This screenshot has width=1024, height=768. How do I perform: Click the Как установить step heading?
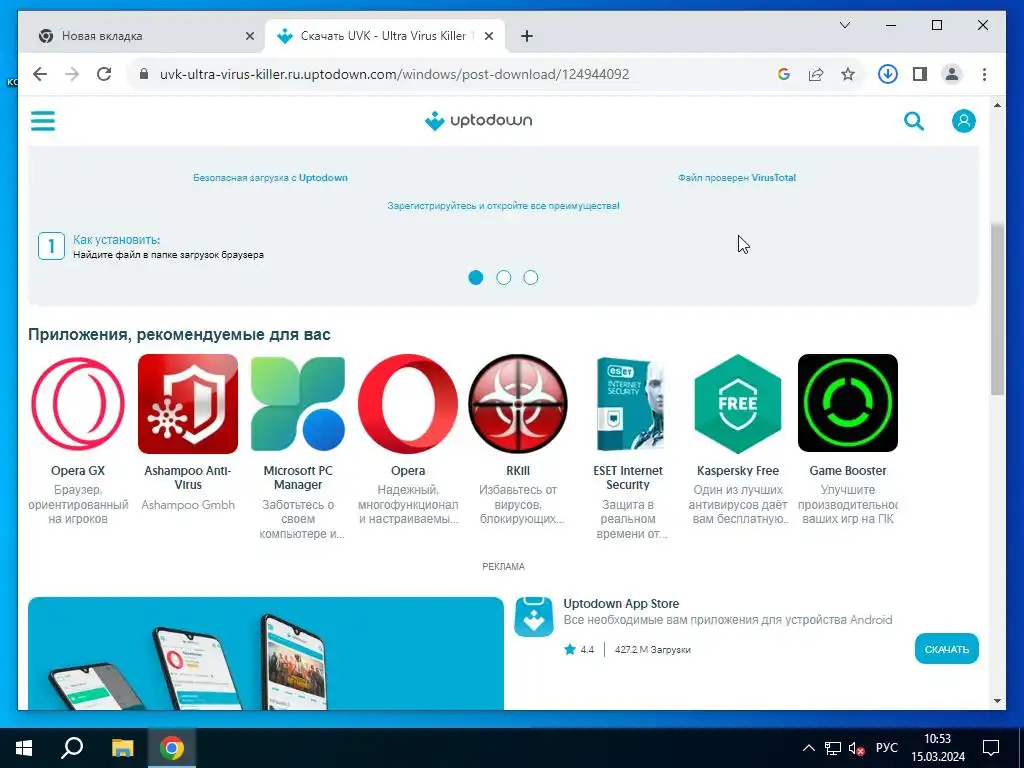116,240
